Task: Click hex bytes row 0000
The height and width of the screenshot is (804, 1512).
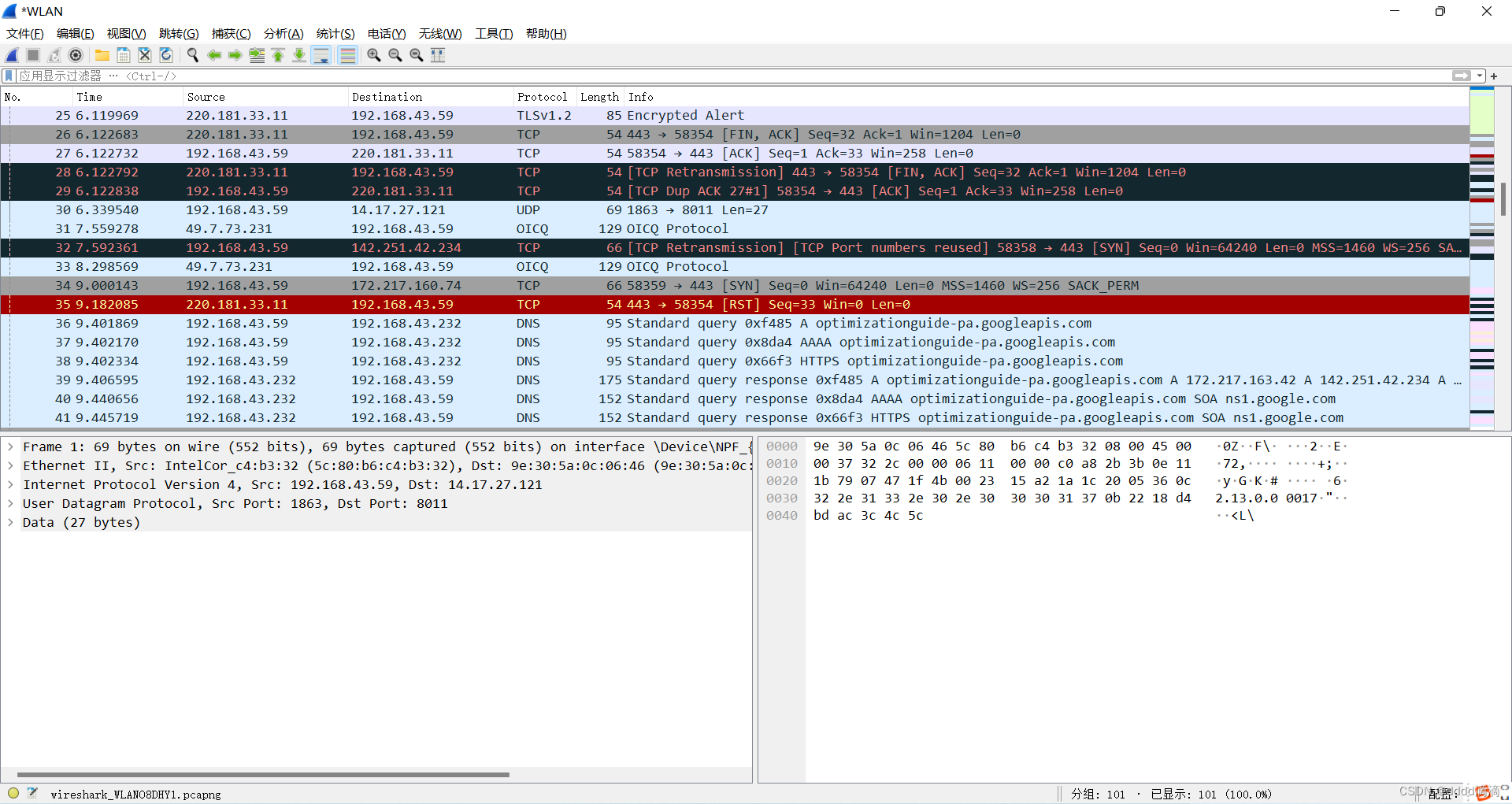Action: [1002, 446]
